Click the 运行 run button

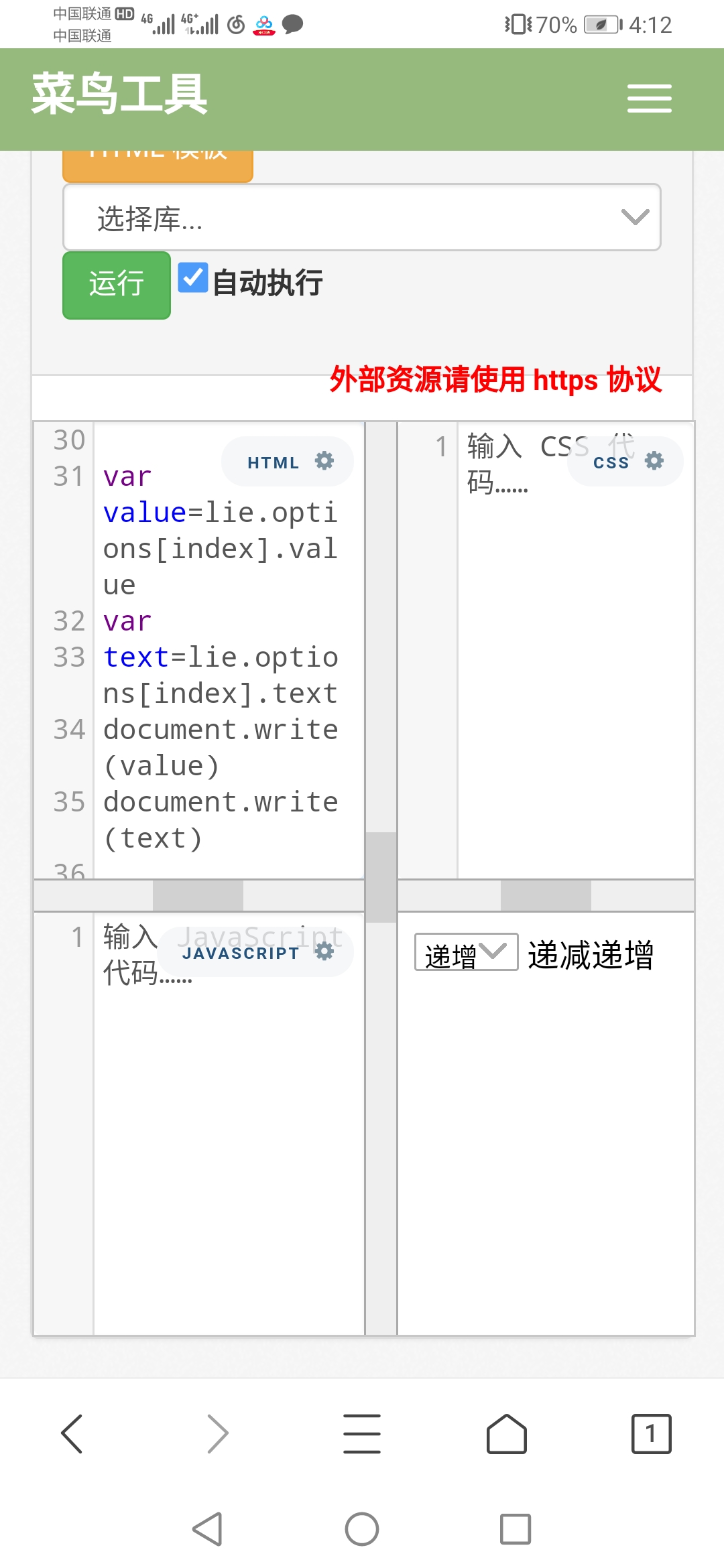[x=117, y=285]
